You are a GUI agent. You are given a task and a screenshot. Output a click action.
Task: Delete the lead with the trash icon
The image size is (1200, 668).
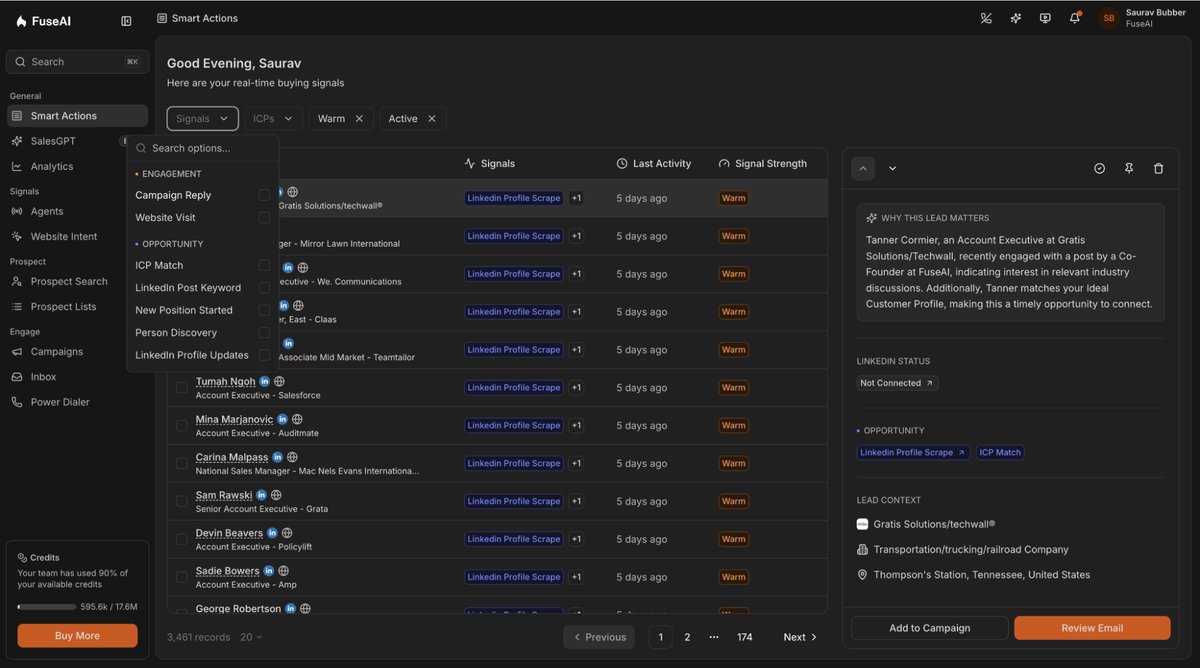(1158, 168)
